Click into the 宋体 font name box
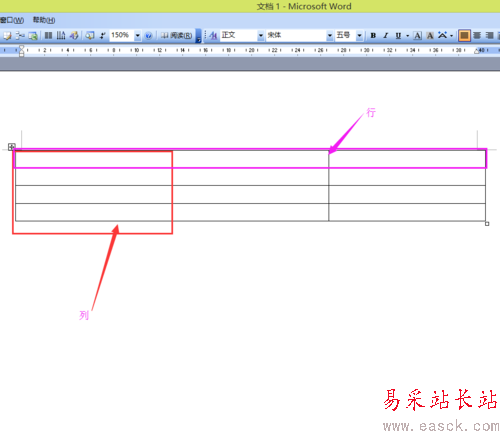Image resolution: width=500 pixels, height=441 pixels. point(296,35)
